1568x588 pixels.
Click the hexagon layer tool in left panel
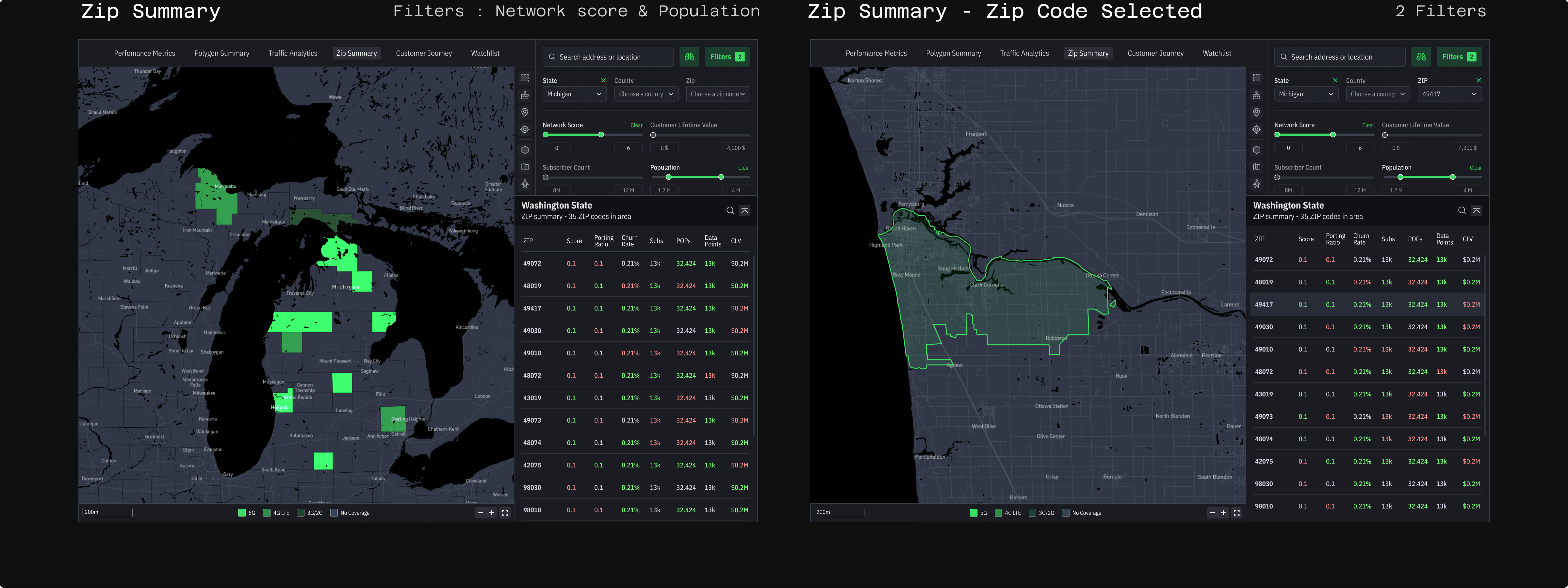[525, 150]
